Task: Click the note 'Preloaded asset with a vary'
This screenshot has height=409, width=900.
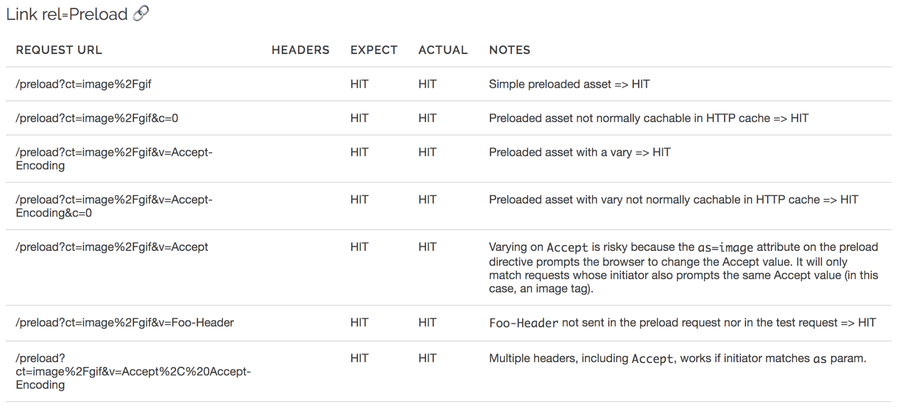Action: click(580, 153)
